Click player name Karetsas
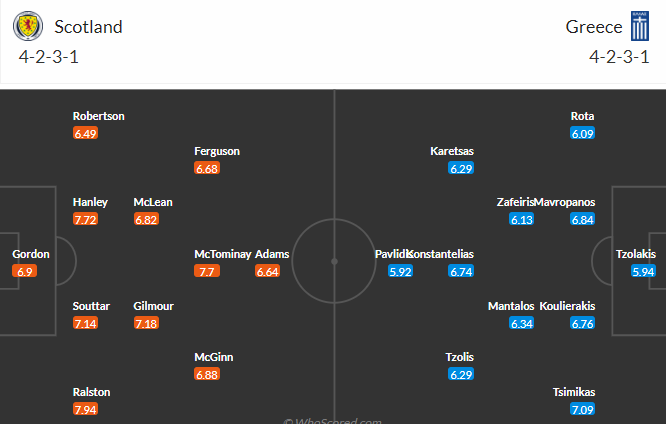 [x=452, y=151]
